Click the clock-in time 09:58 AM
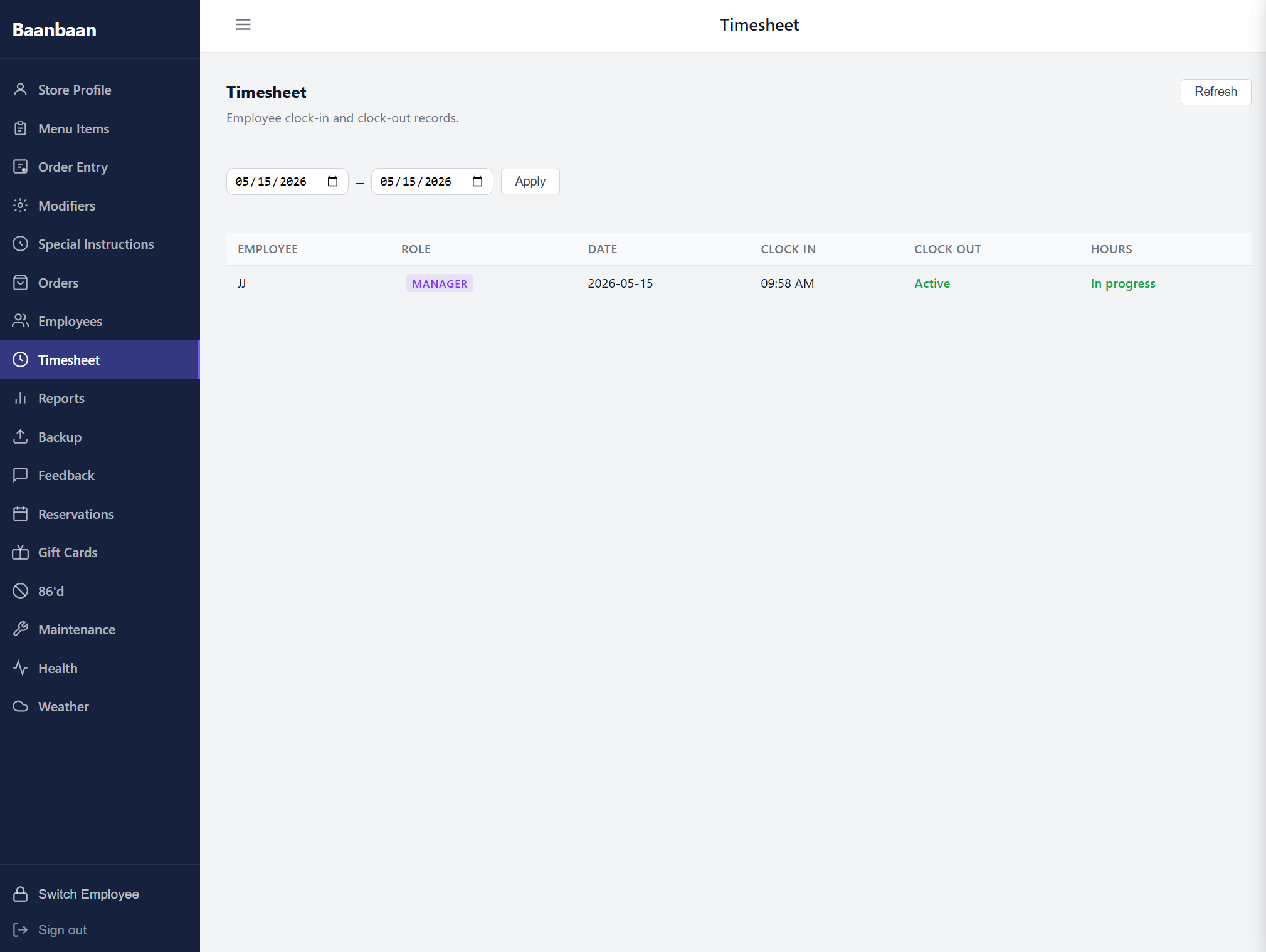Screen dimensions: 1266x952 pos(788,283)
